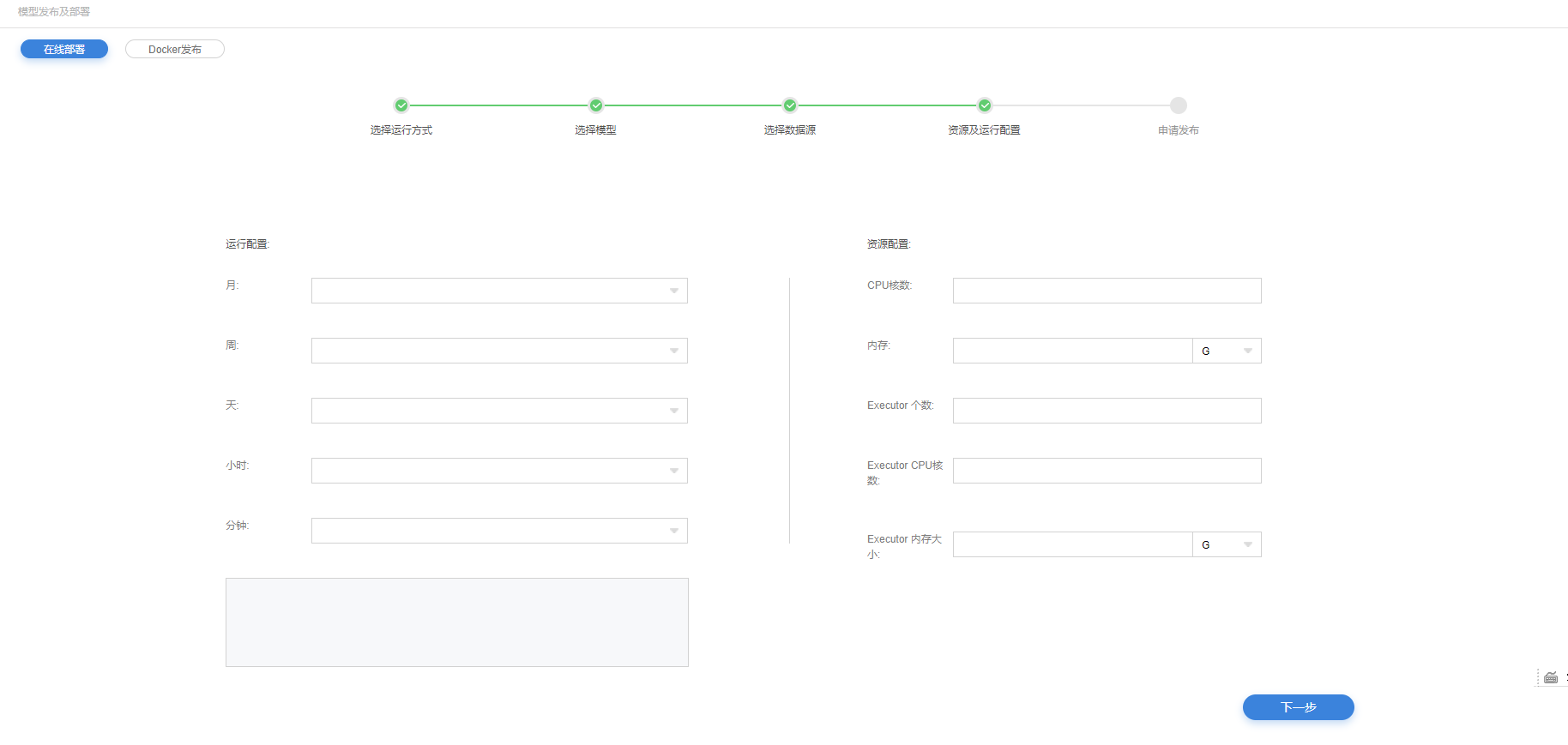Switch to the Docker发布 tab

pos(175,49)
